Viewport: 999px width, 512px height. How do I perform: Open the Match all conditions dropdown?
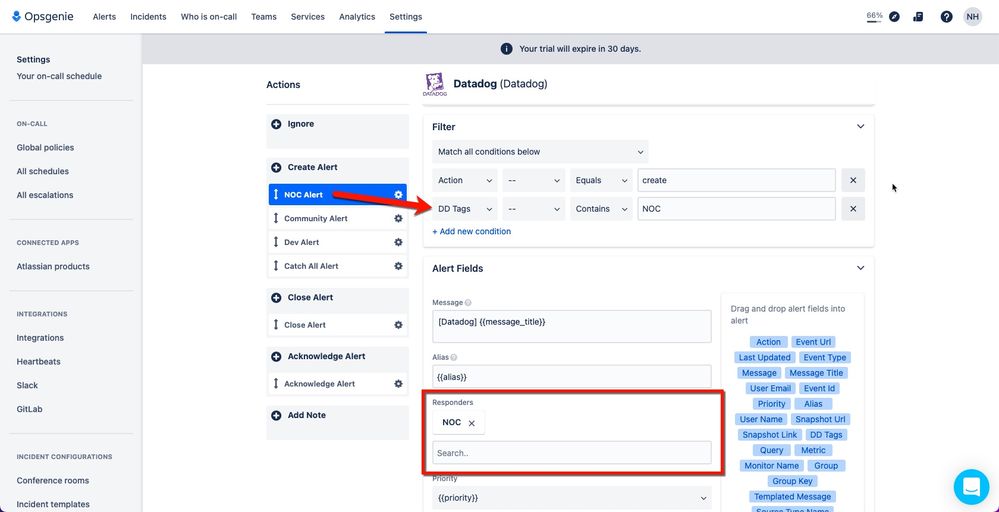coord(540,152)
